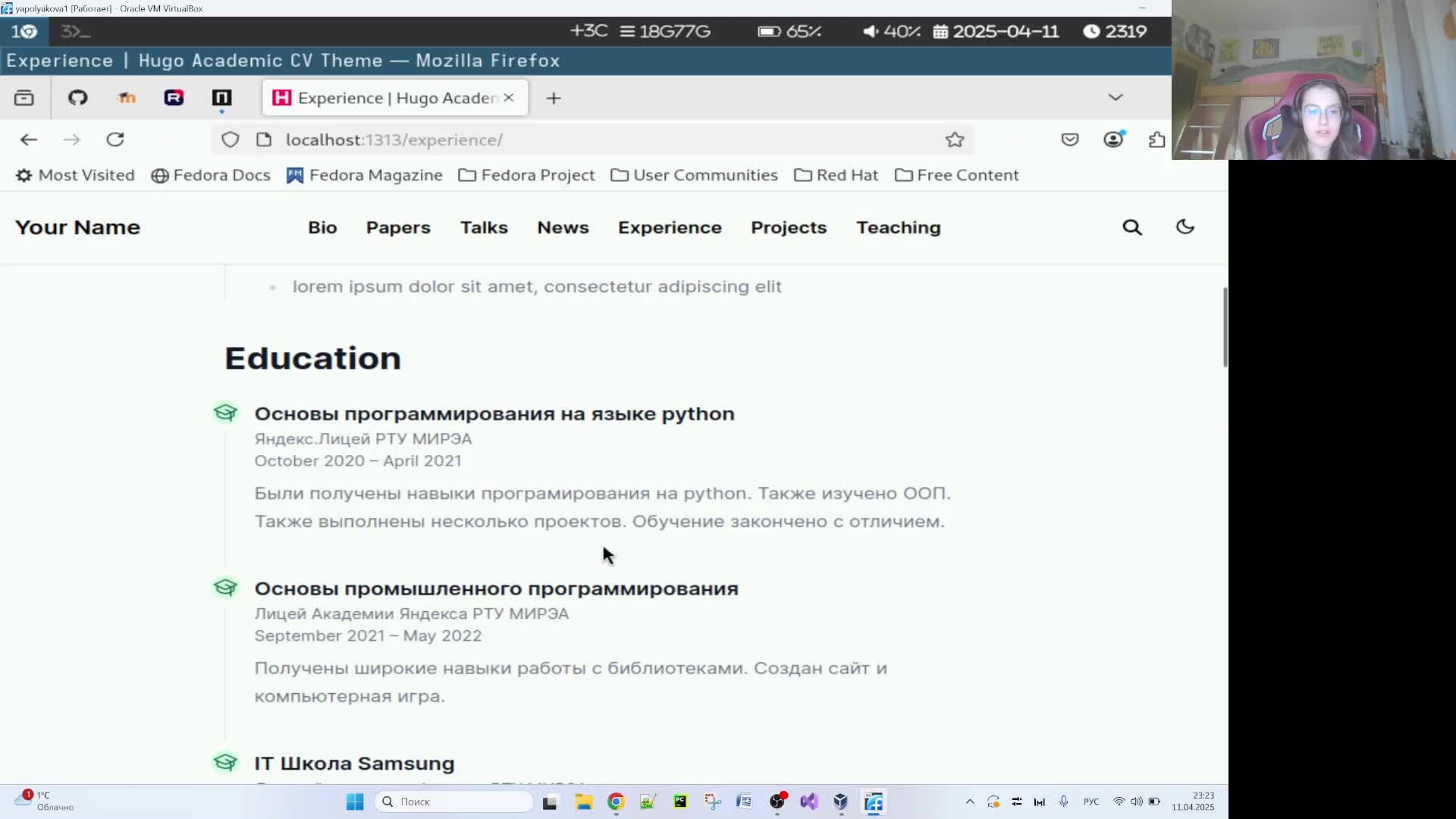1456x819 pixels.
Task: Select text Яндекс.Лицей РТУ МИРЭА
Action: coord(363,439)
